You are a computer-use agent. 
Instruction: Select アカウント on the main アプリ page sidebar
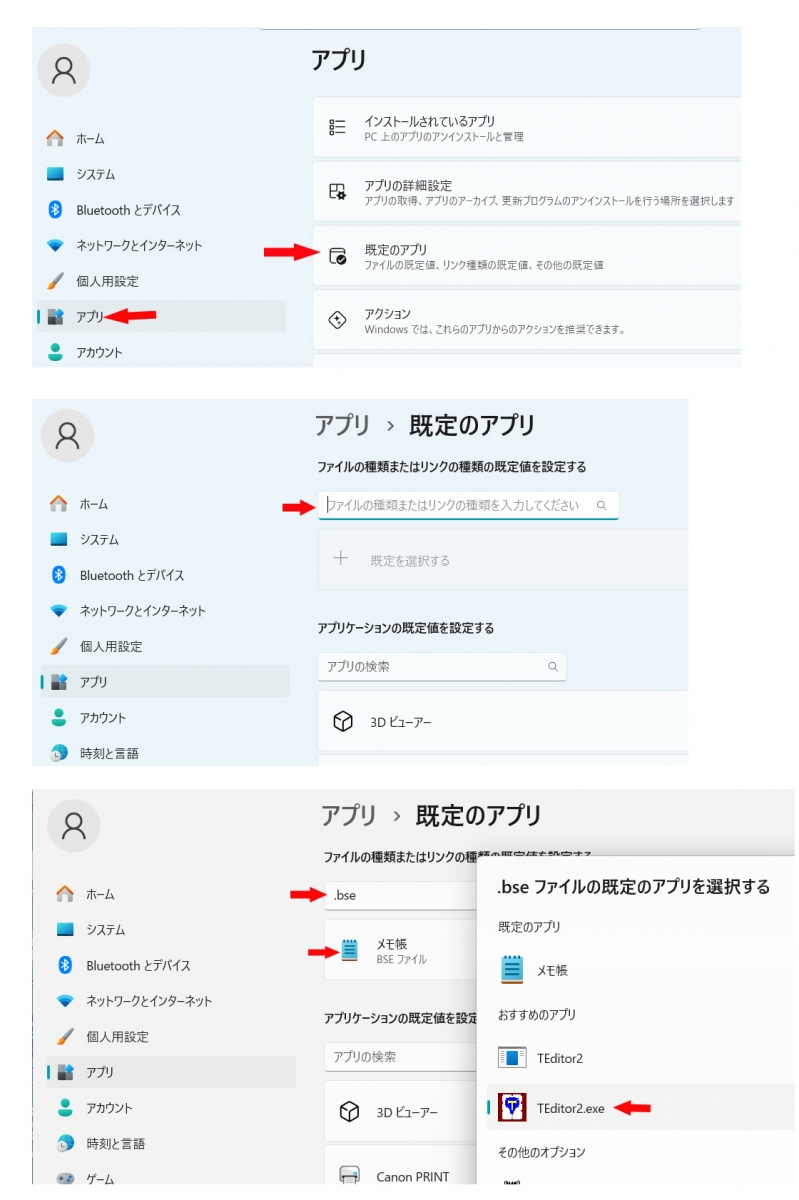click(x=99, y=352)
